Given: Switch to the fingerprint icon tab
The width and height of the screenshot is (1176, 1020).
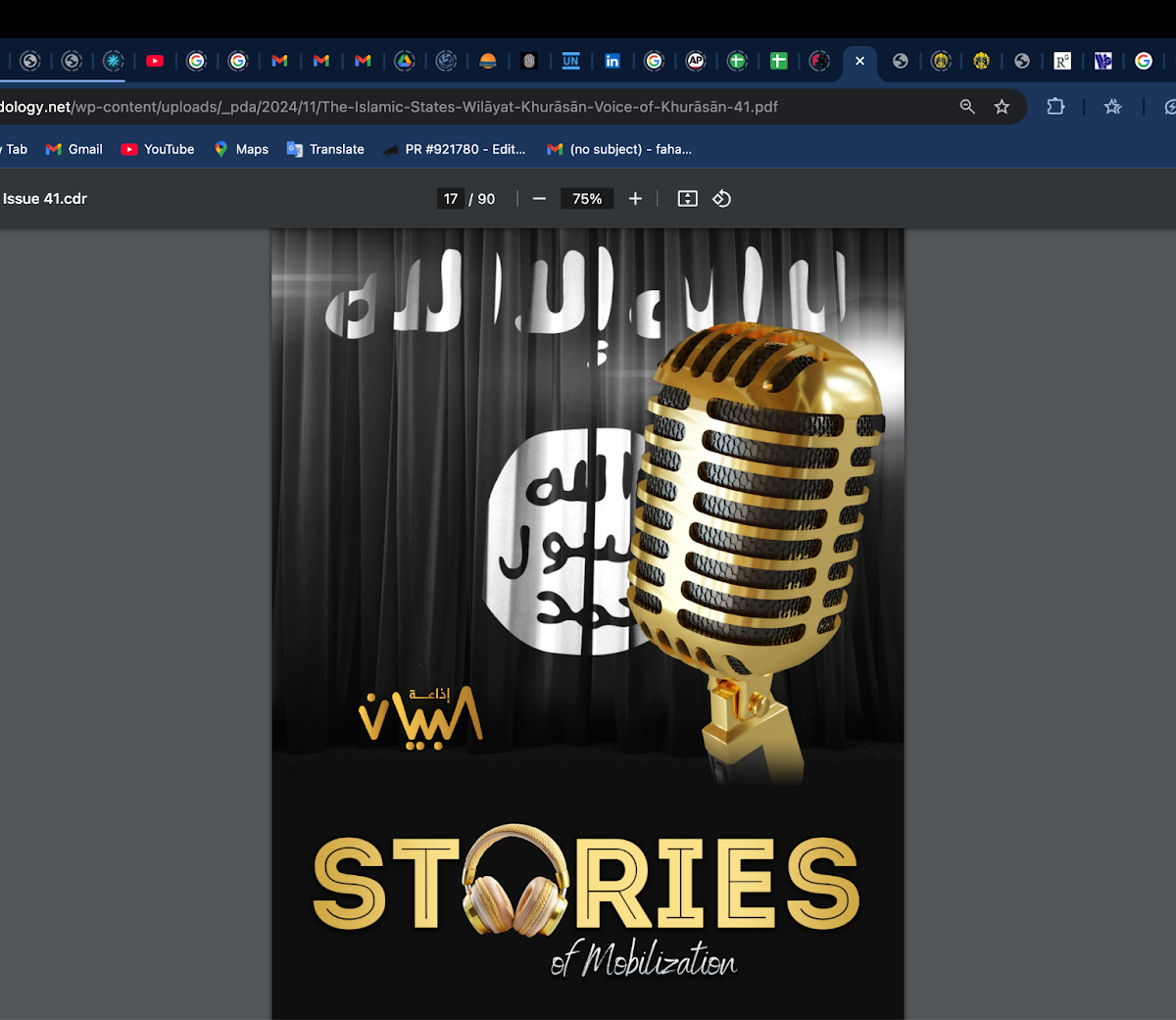Looking at the screenshot, I should 529,61.
